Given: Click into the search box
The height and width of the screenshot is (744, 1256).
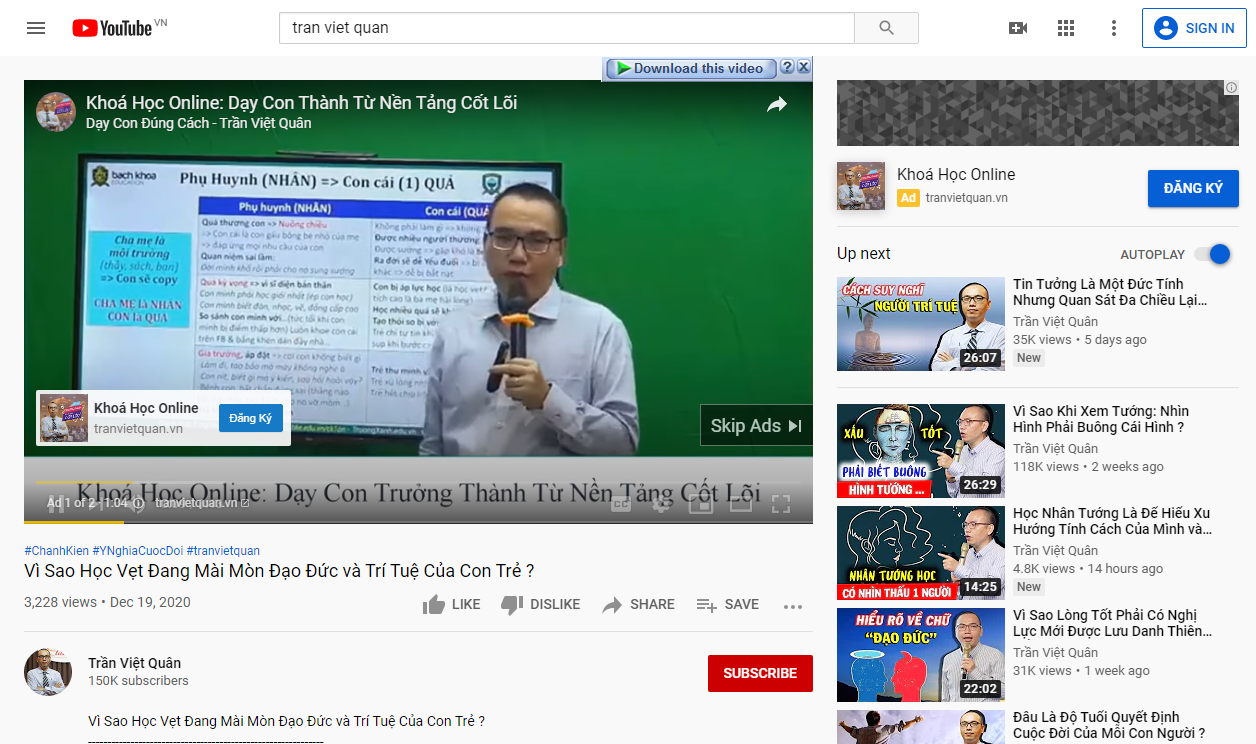Looking at the screenshot, I should click(567, 28).
